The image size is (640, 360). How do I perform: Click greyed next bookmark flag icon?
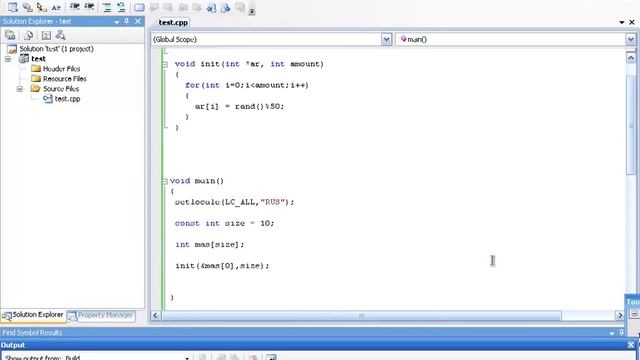pyautogui.click(x=168, y=7)
